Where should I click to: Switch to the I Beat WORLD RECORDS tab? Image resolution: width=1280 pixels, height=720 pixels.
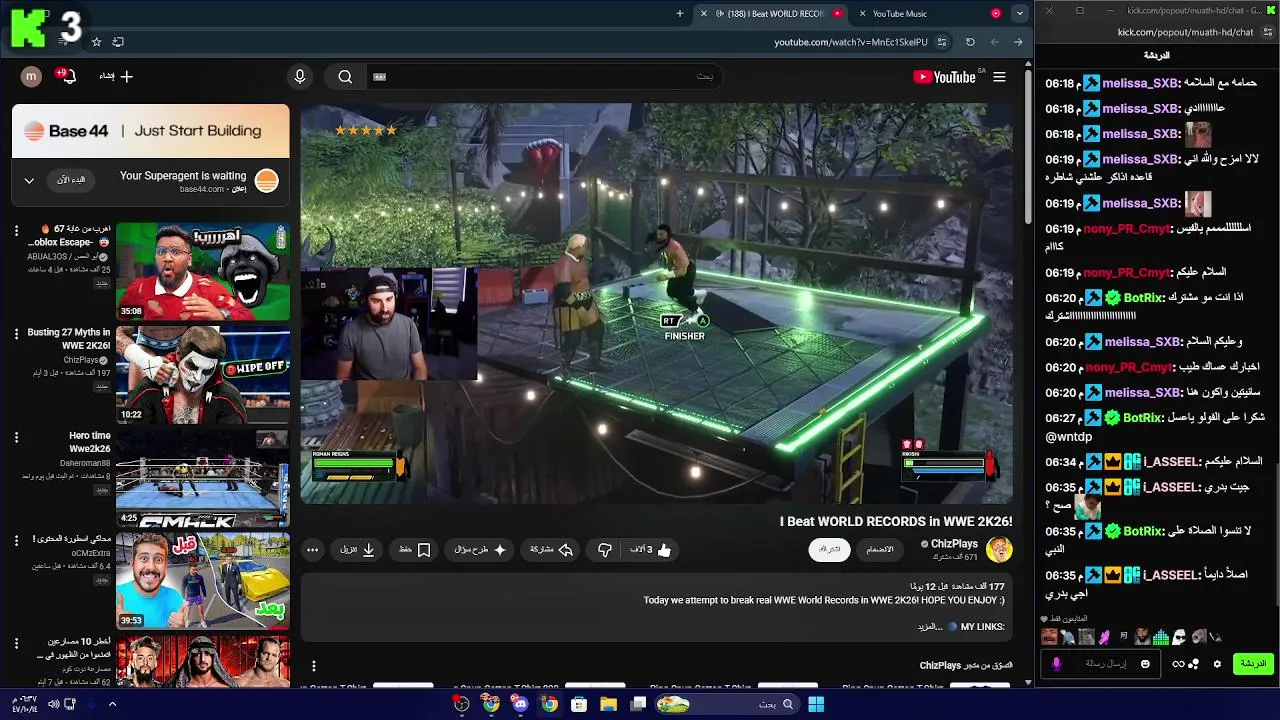click(x=770, y=14)
